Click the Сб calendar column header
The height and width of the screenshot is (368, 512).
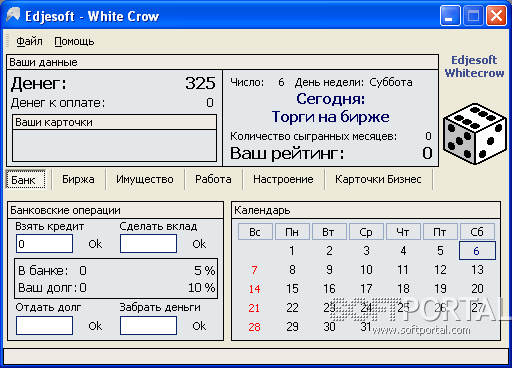pos(477,232)
